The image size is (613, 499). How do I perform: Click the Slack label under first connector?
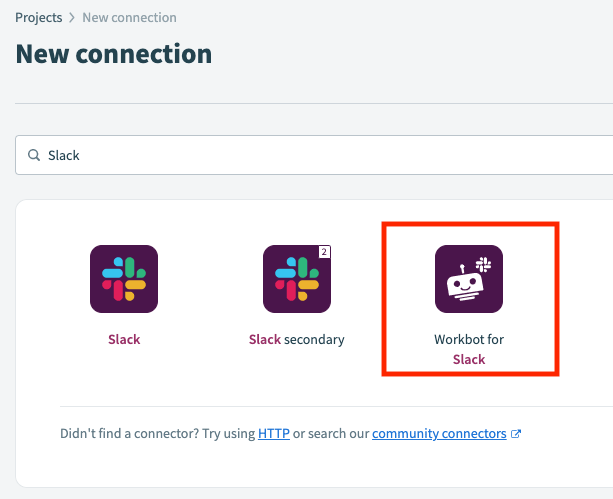click(x=124, y=339)
